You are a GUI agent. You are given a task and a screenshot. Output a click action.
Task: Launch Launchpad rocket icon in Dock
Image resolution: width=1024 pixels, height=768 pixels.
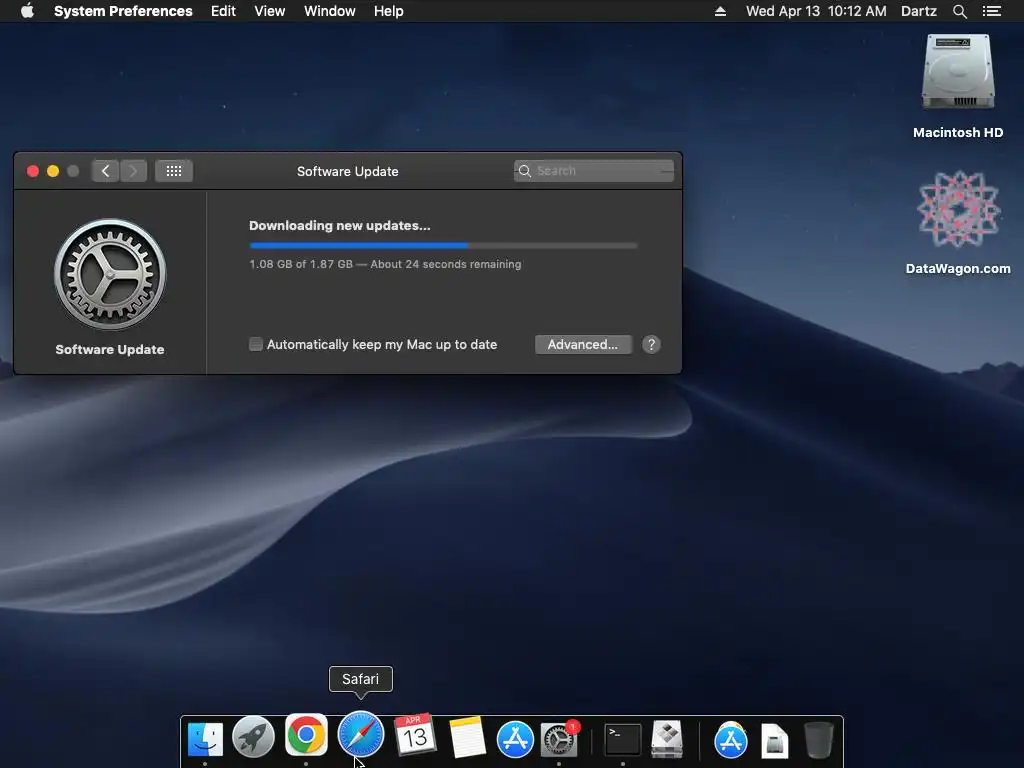point(253,737)
